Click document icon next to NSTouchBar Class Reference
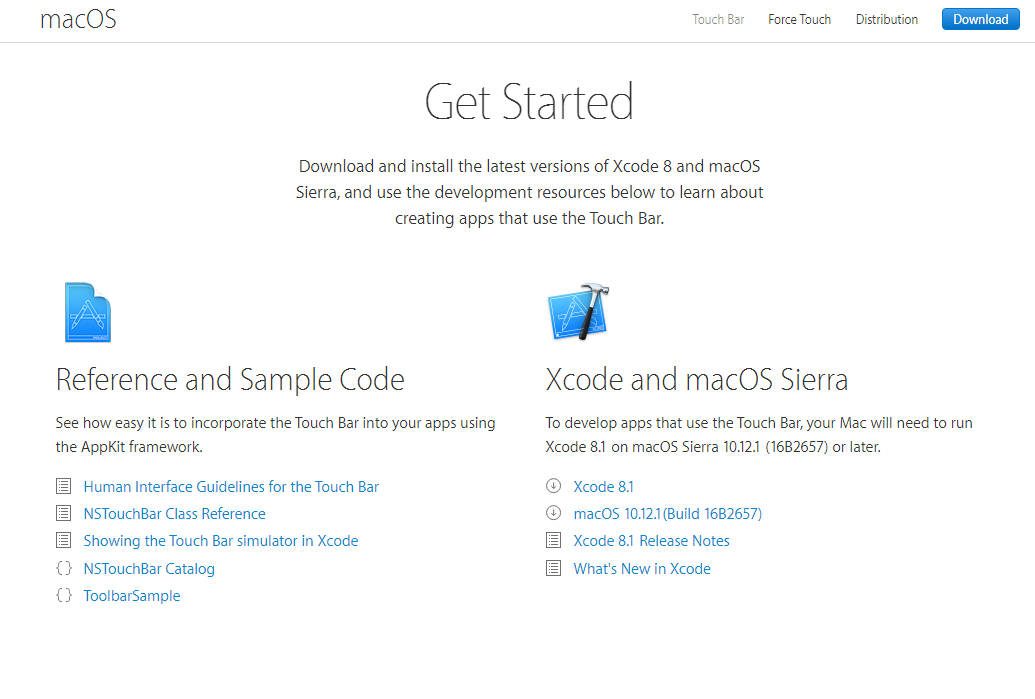This screenshot has height=699, width=1035. [64, 514]
